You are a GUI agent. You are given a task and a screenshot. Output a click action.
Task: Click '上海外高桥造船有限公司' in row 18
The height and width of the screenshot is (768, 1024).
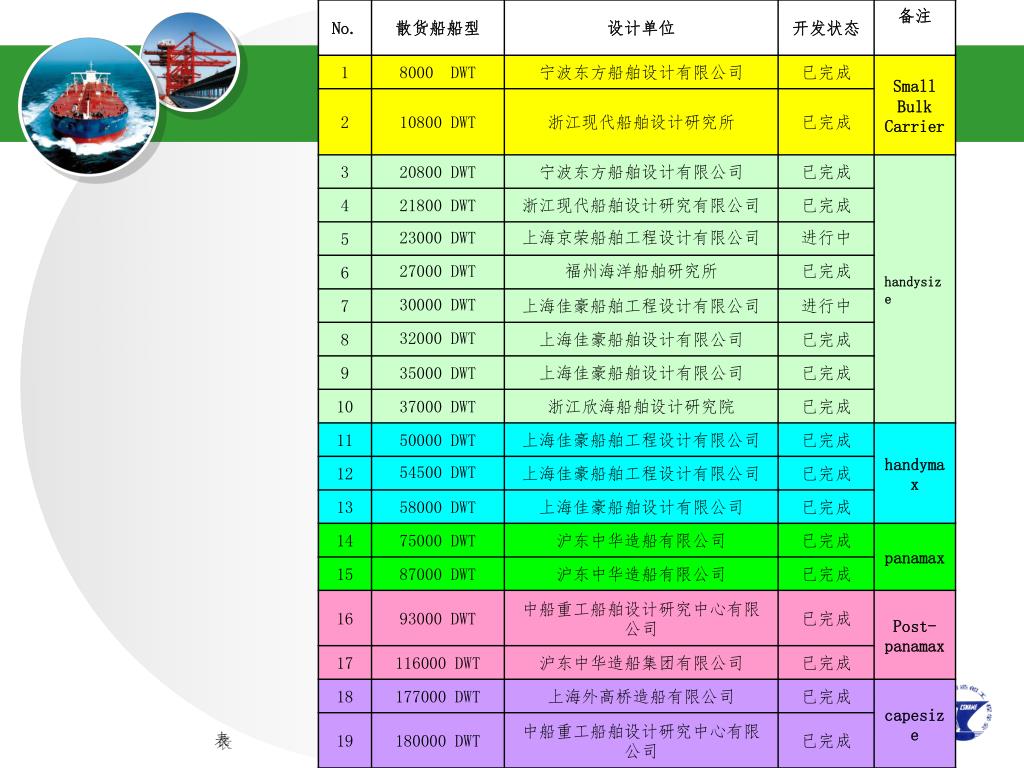click(x=641, y=697)
